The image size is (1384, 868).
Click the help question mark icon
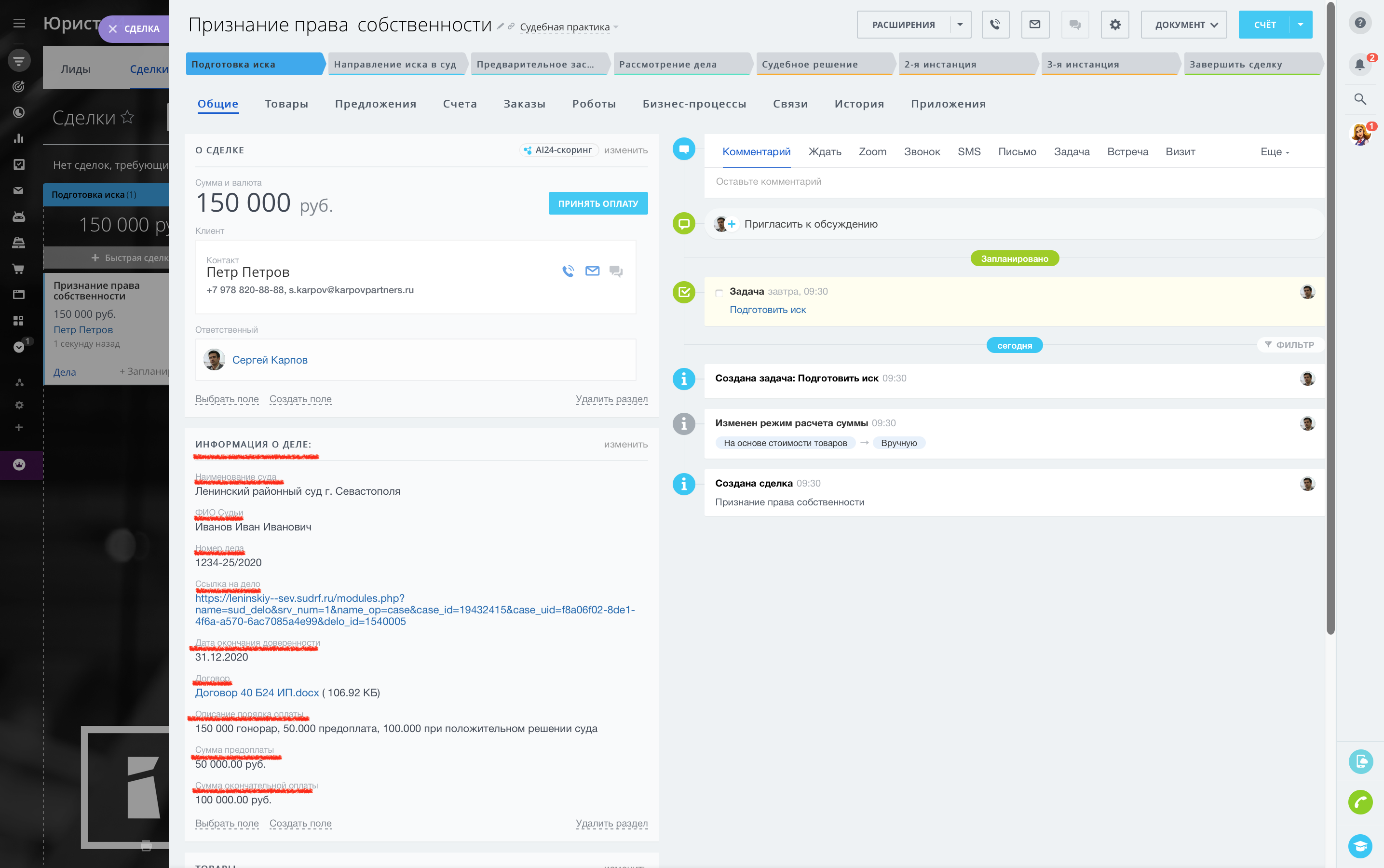pyautogui.click(x=1359, y=23)
